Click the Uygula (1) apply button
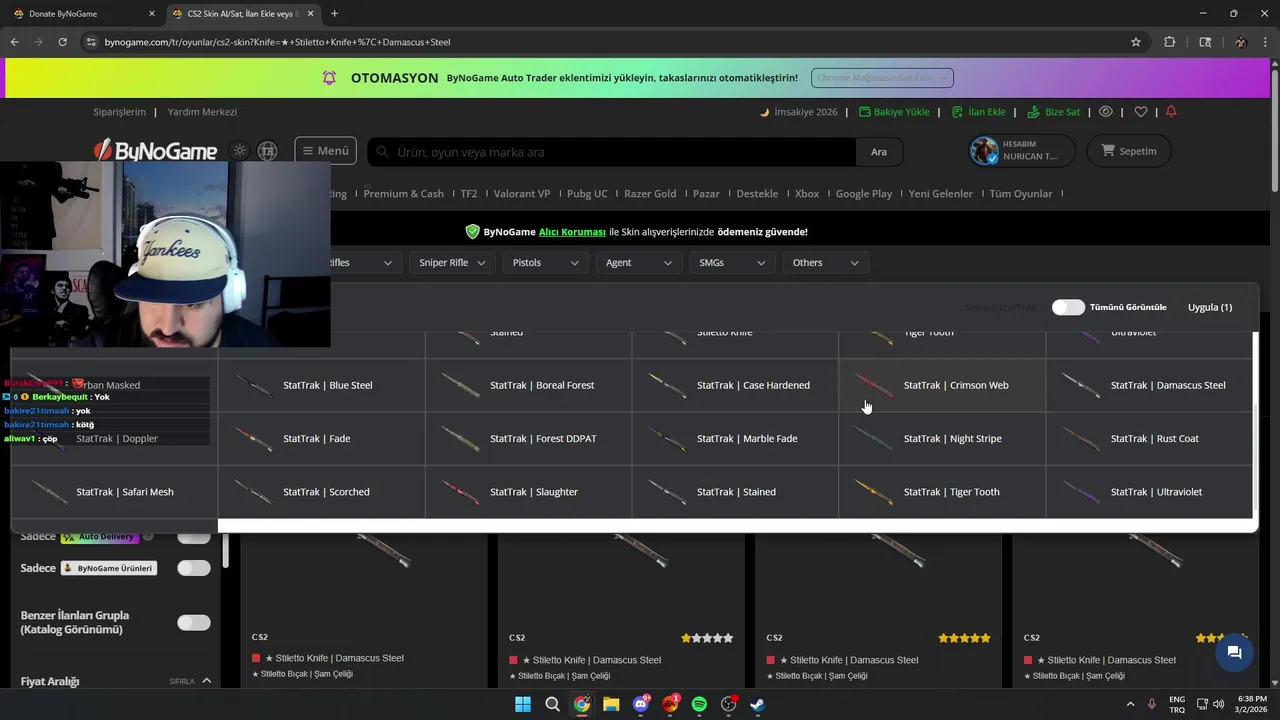This screenshot has width=1280, height=720. [x=1210, y=307]
